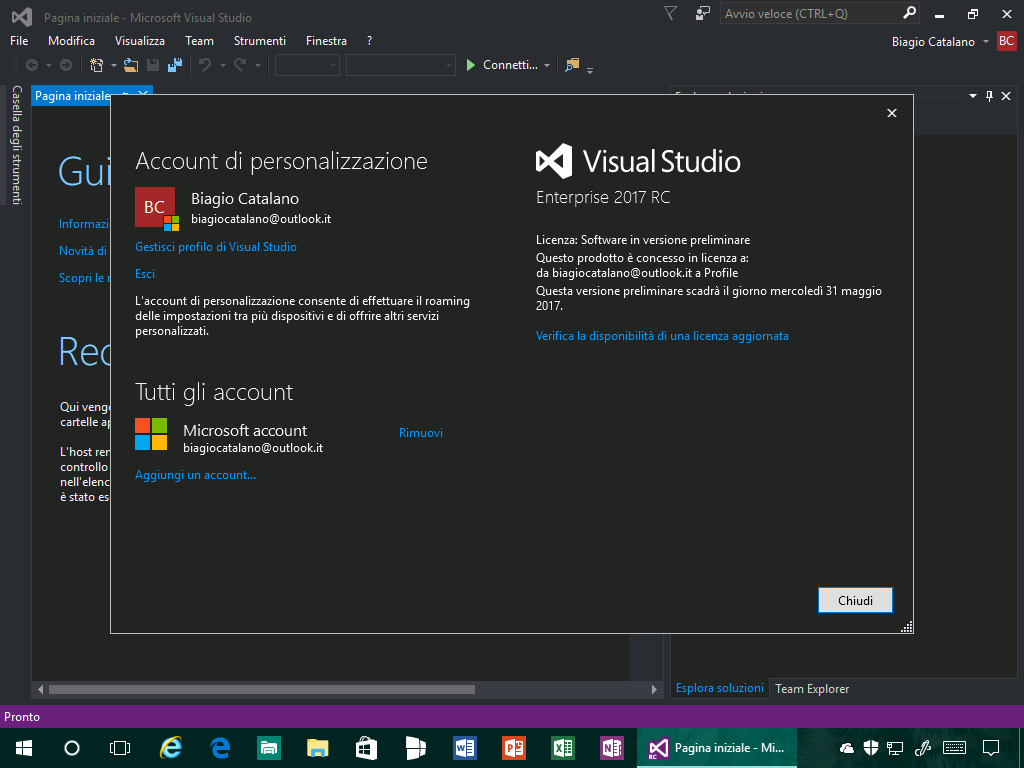1024x768 pixels.
Task: Click the pin icon on Esplora soluzioni
Action: (989, 96)
